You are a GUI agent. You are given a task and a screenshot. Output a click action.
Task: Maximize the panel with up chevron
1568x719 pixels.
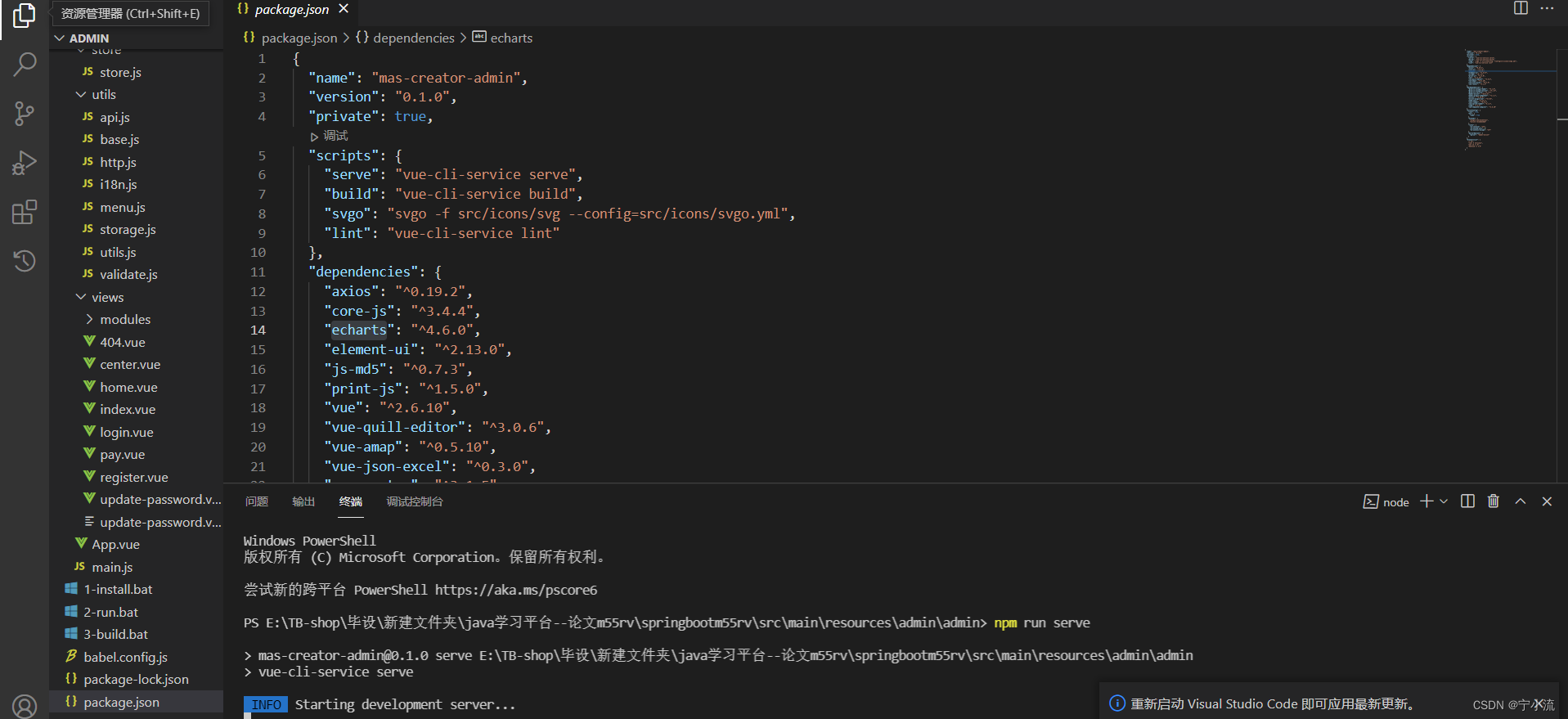(x=1521, y=501)
